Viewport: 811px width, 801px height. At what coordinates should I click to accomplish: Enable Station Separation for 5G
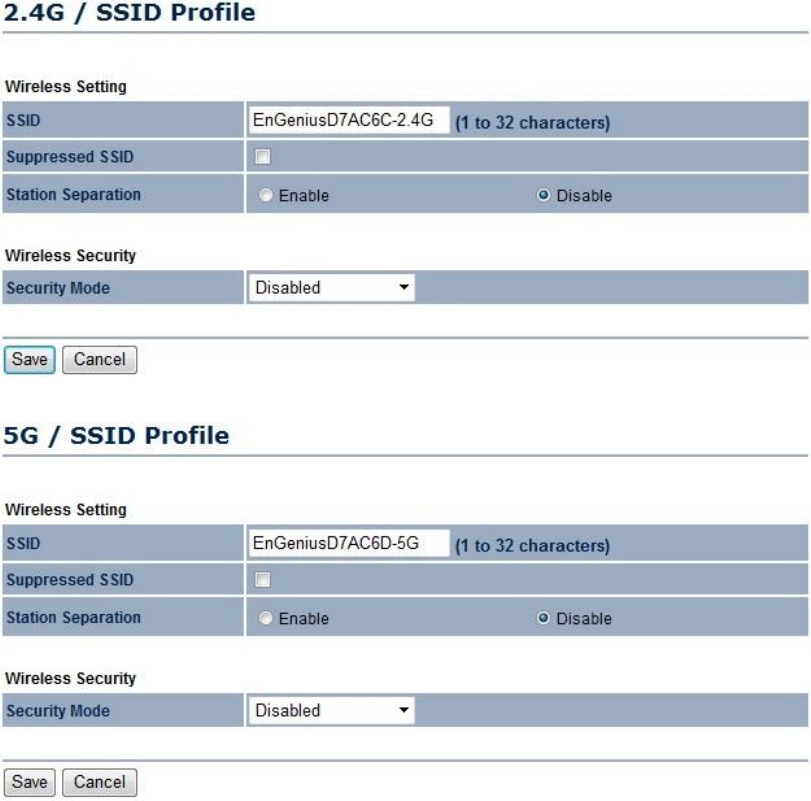click(265, 618)
